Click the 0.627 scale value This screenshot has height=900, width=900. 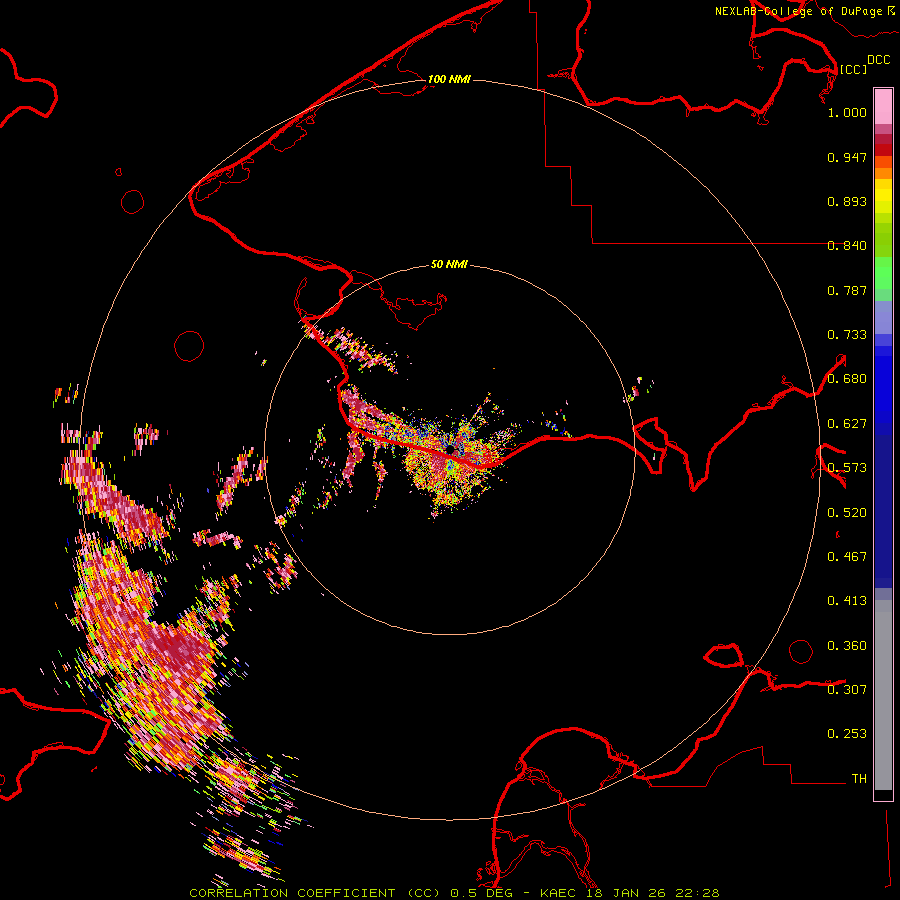click(847, 424)
